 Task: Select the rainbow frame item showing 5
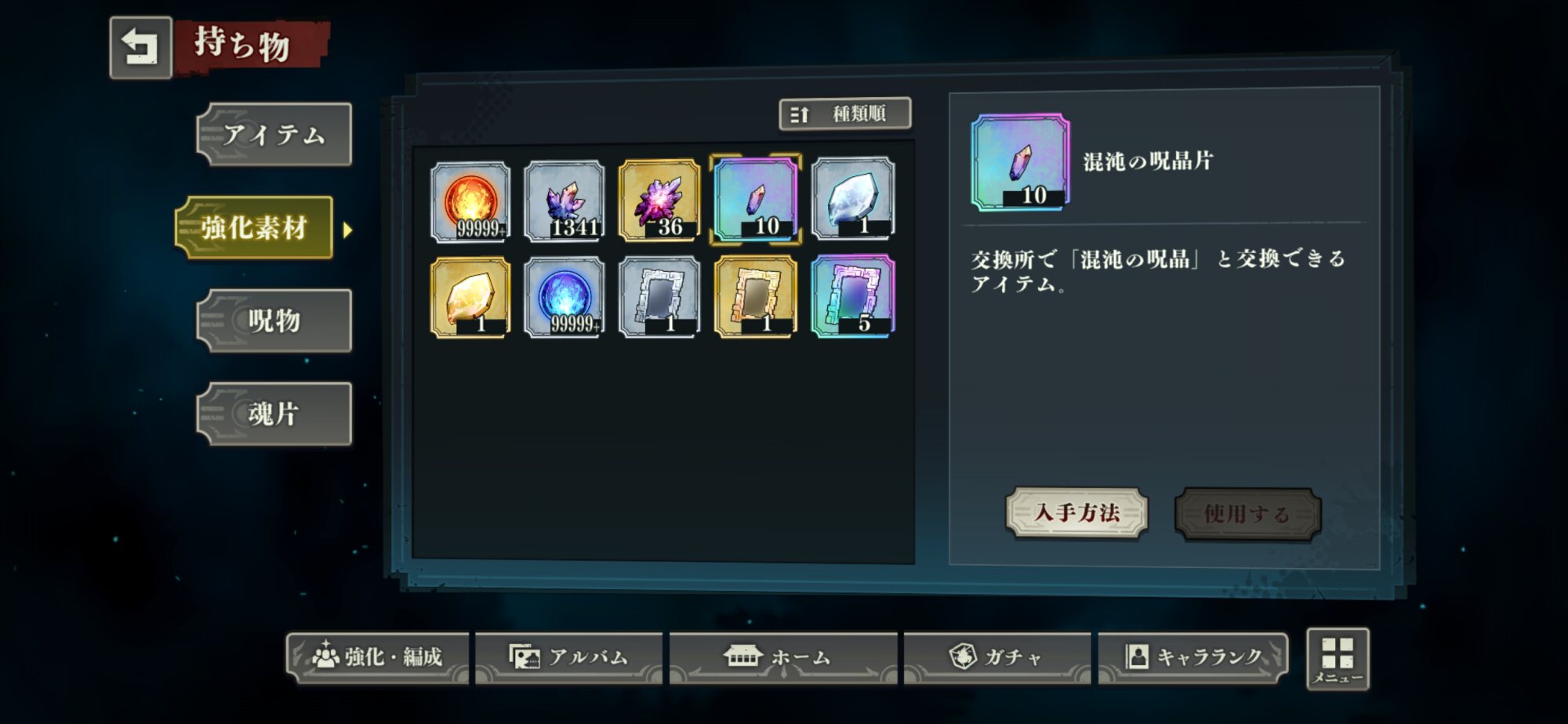click(x=854, y=296)
